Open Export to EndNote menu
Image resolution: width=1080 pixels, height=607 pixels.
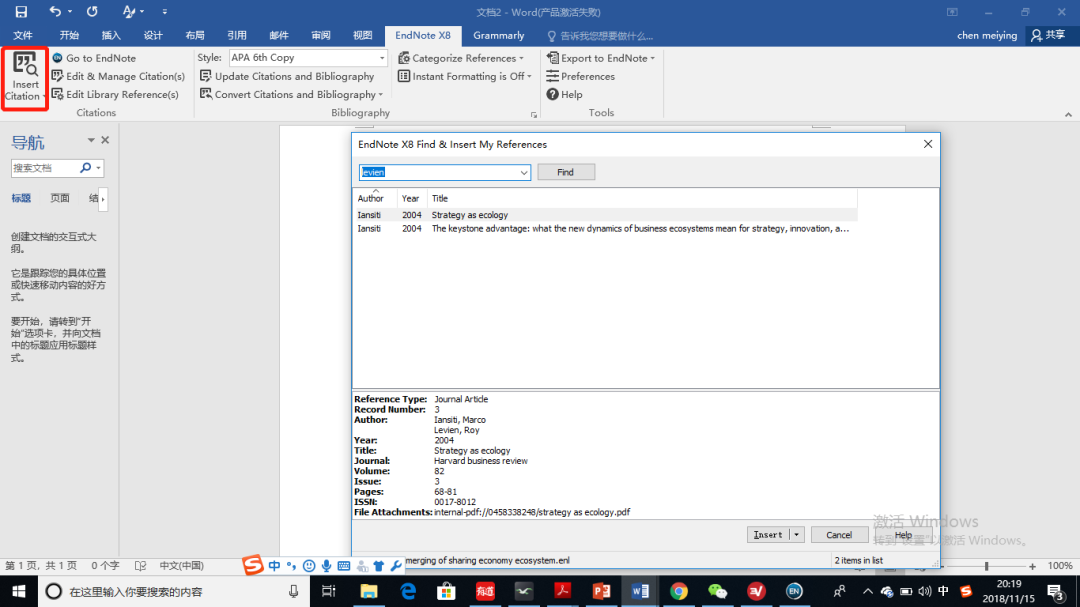pyautogui.click(x=601, y=58)
